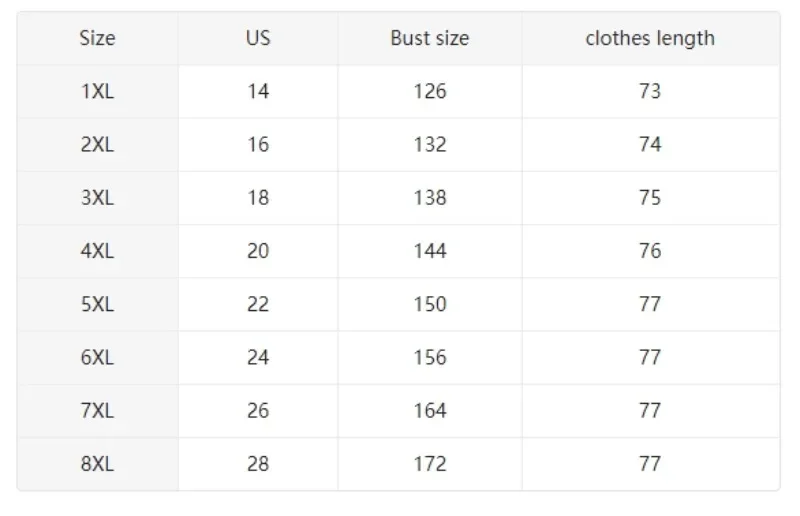Select US size value 28
The image size is (800, 516).
click(x=258, y=464)
